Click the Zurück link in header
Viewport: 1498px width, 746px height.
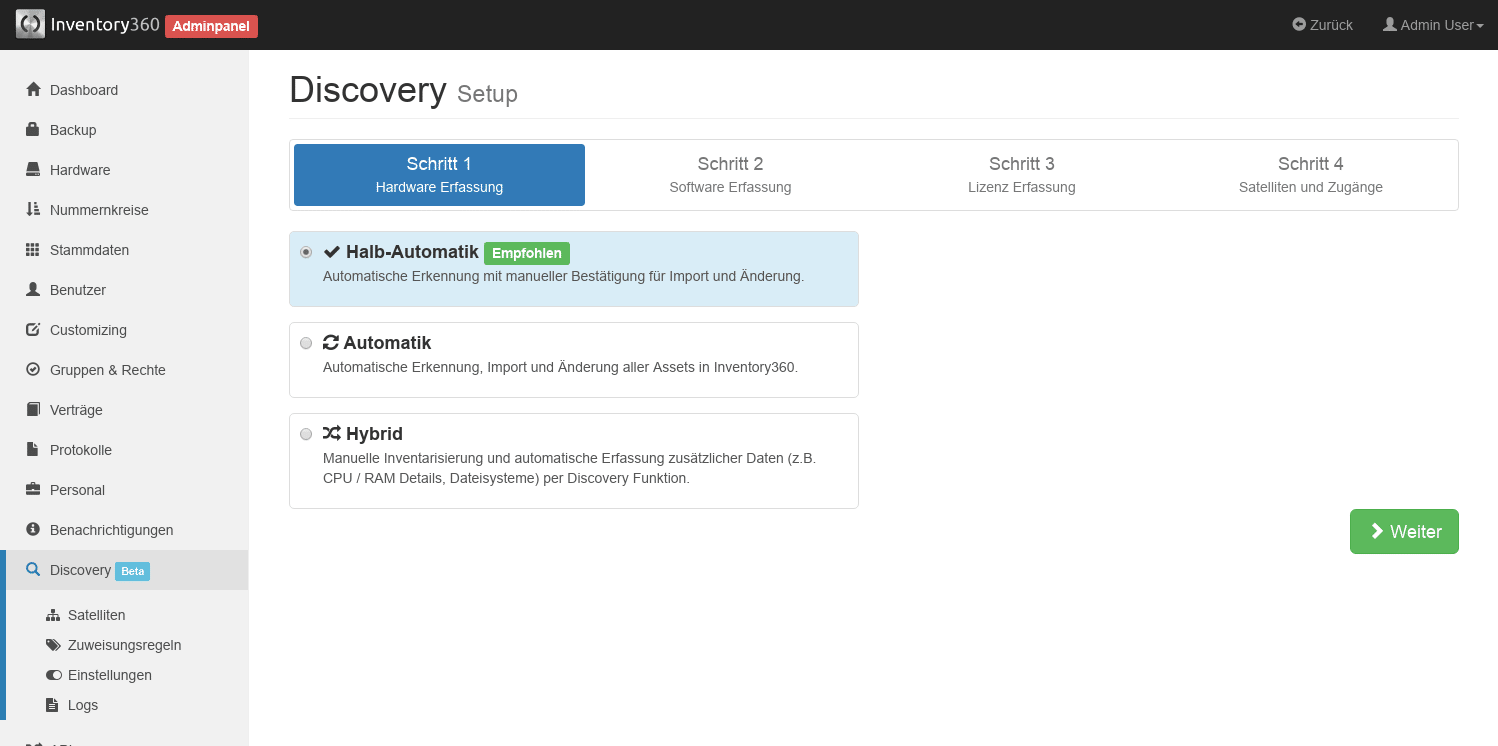1322,25
